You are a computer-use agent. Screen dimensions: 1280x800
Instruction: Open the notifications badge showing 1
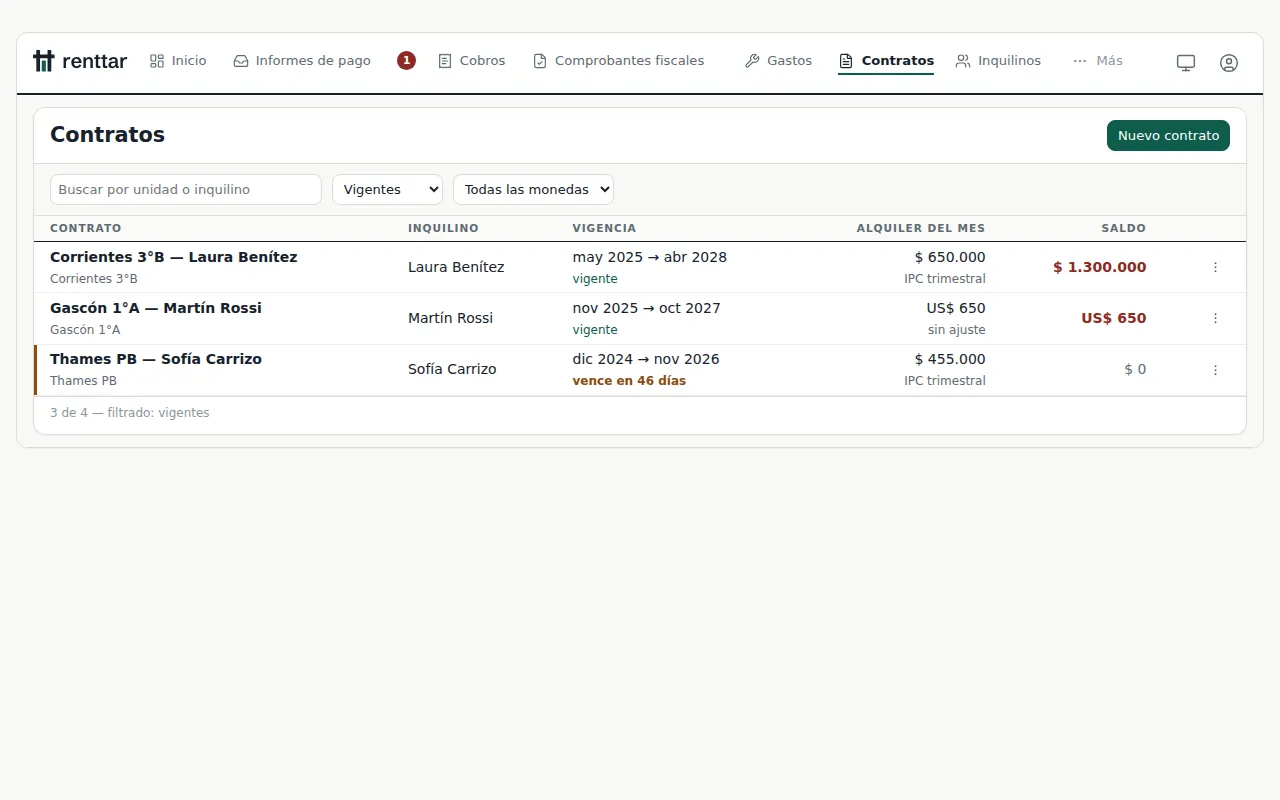click(x=406, y=61)
